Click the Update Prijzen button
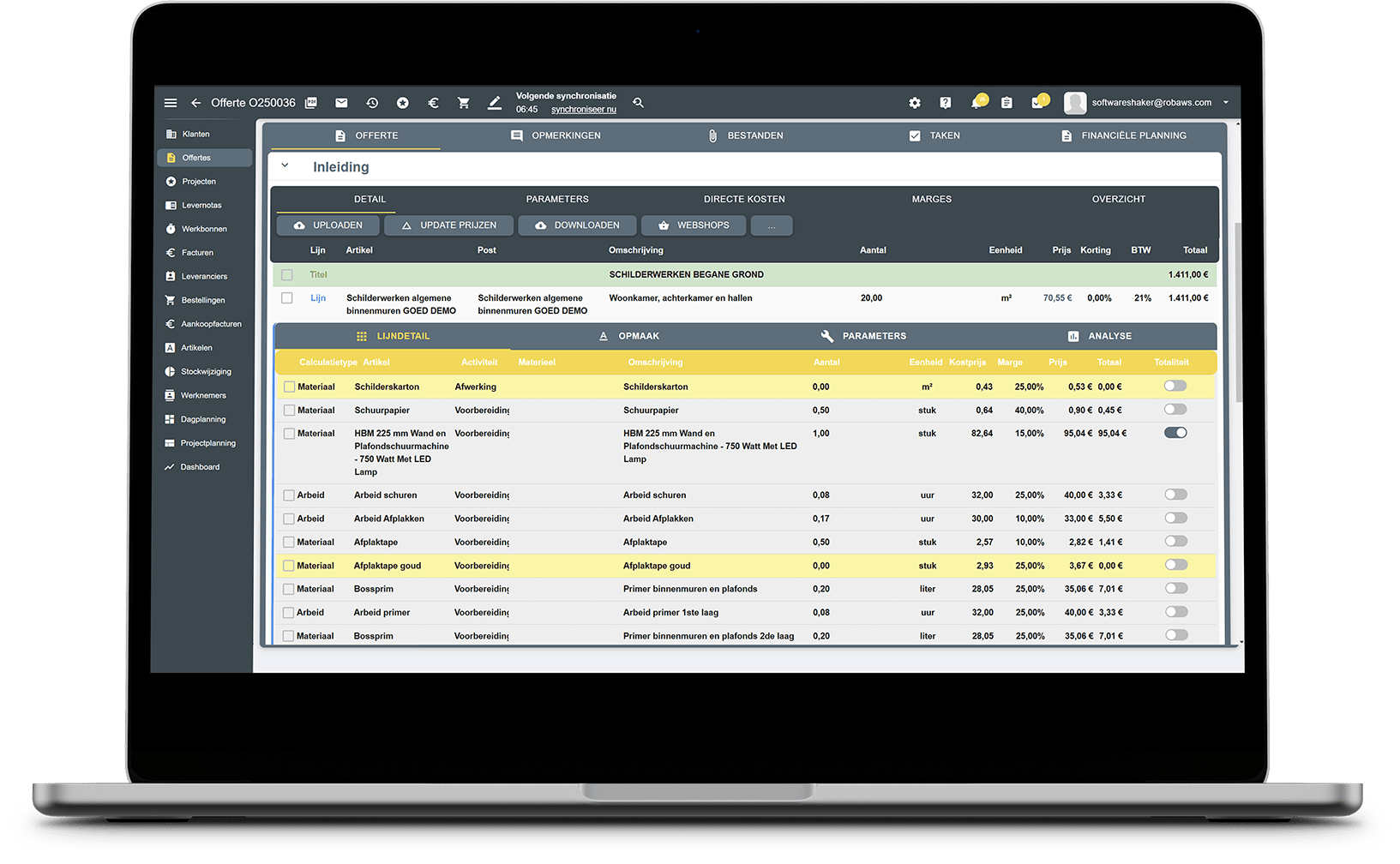This screenshot has width=1400, height=864. coord(449,225)
